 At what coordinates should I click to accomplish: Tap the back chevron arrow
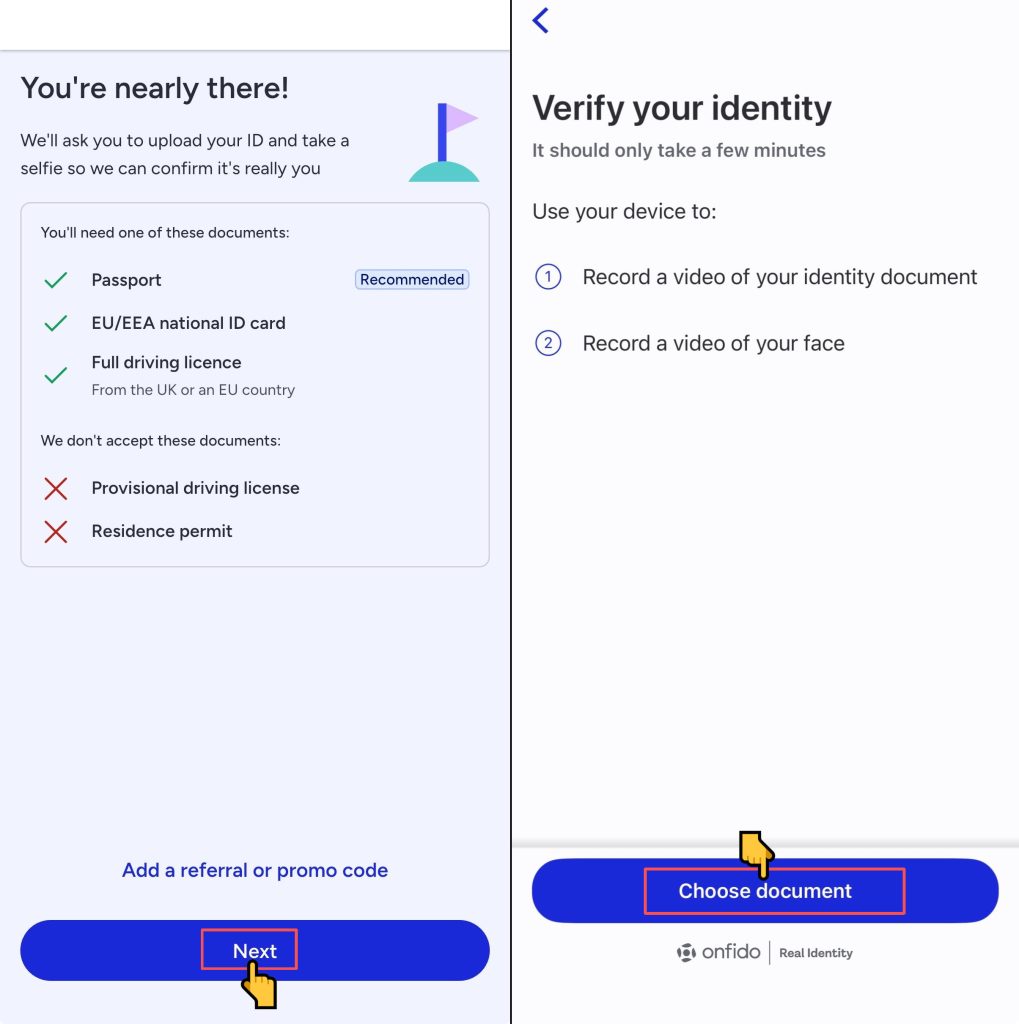click(541, 20)
